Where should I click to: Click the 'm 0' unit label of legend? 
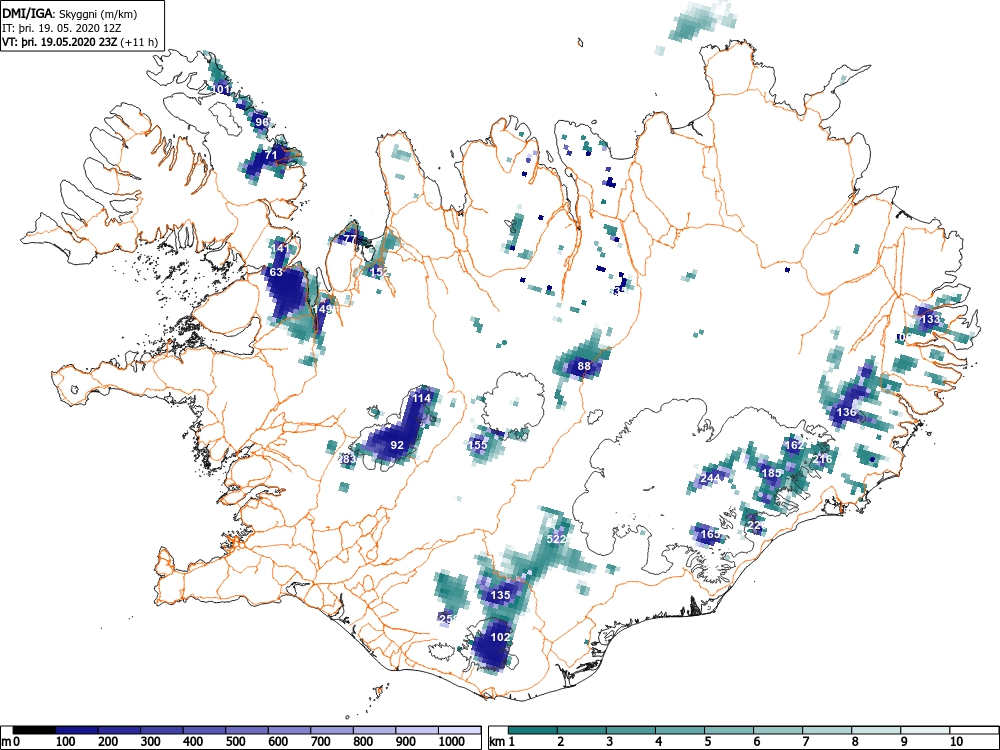coord(11,742)
